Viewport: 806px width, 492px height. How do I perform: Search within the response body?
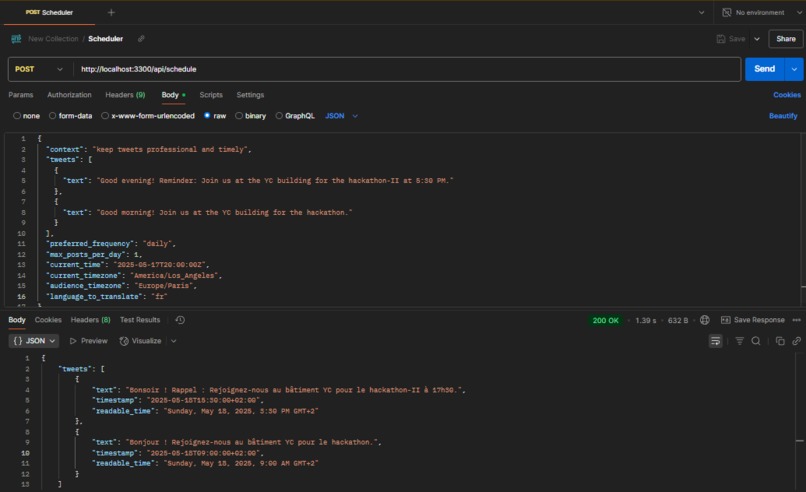[756, 341]
